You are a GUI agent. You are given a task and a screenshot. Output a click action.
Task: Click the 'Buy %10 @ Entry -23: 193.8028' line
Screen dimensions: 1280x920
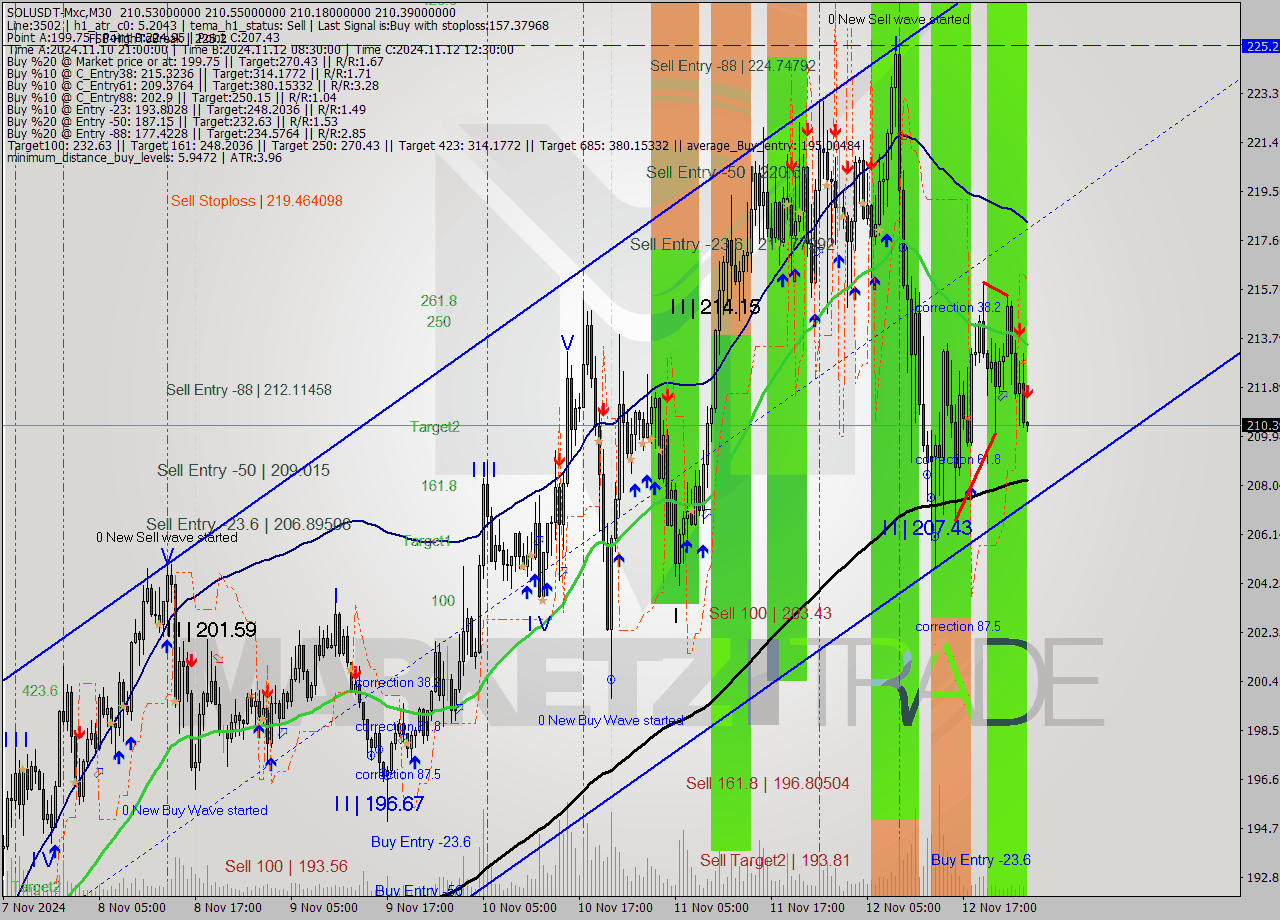tap(185, 109)
